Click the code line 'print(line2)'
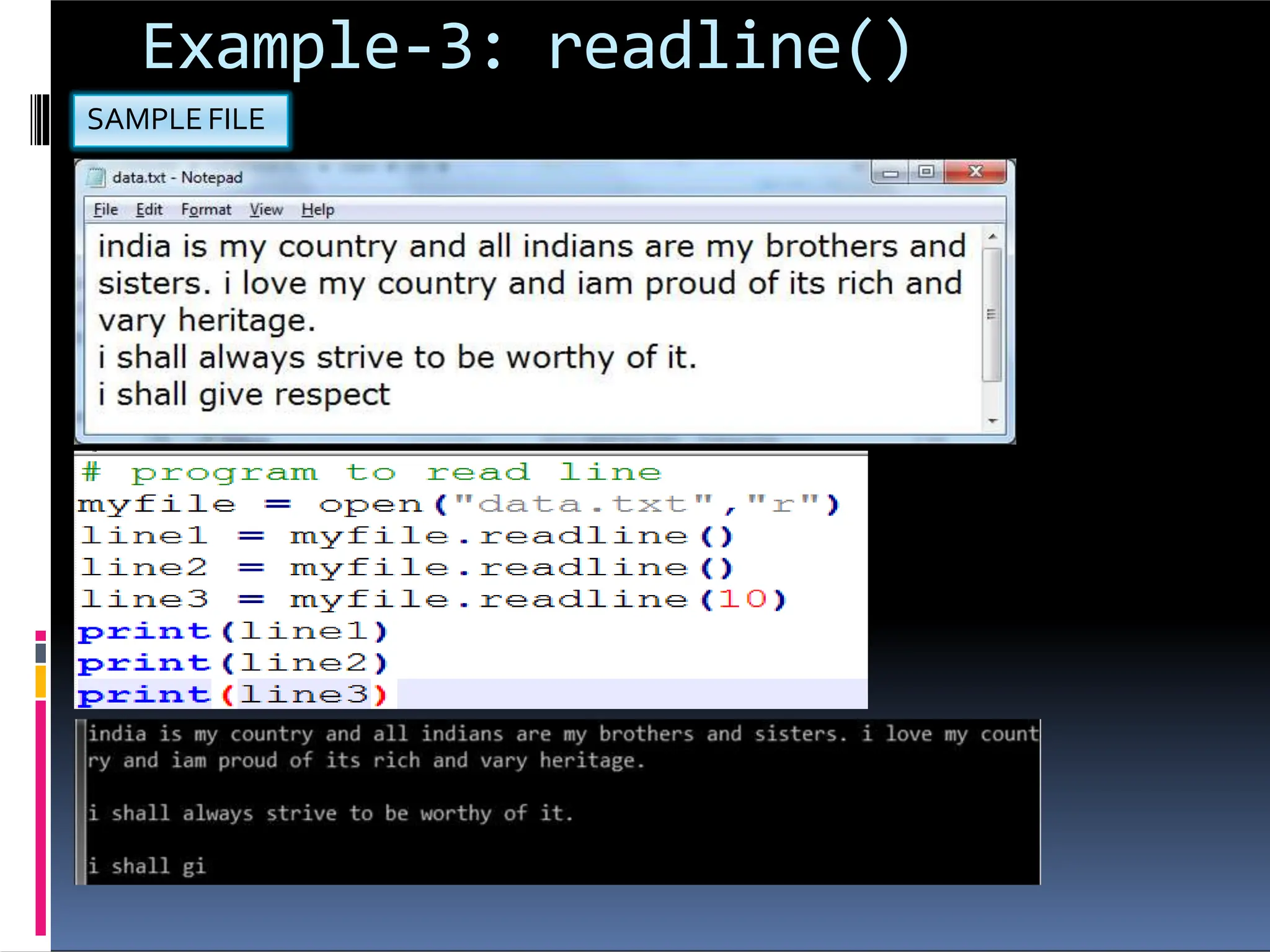This screenshot has height=952, width=1270. (233, 663)
